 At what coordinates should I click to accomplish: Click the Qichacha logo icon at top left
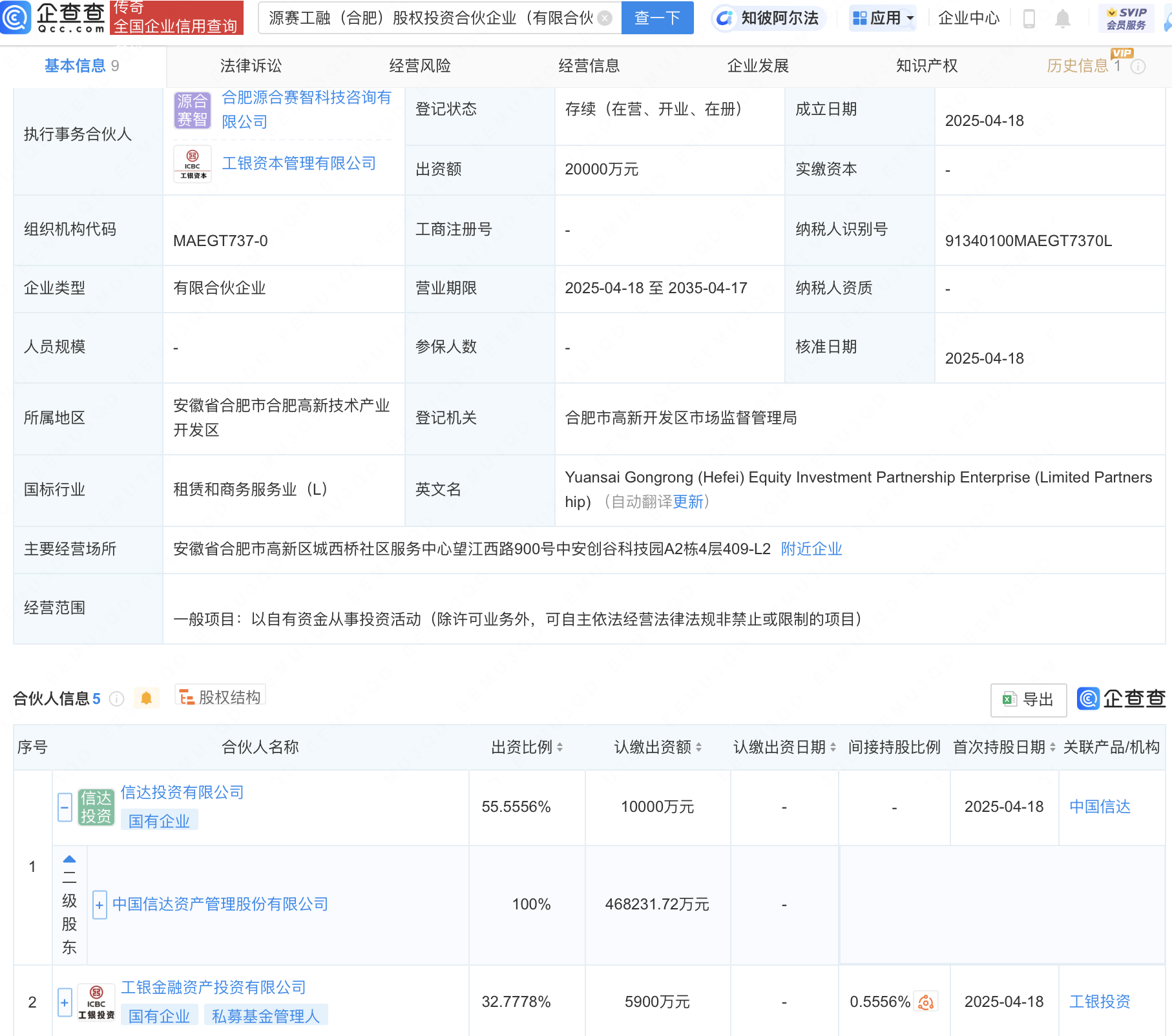[15, 17]
